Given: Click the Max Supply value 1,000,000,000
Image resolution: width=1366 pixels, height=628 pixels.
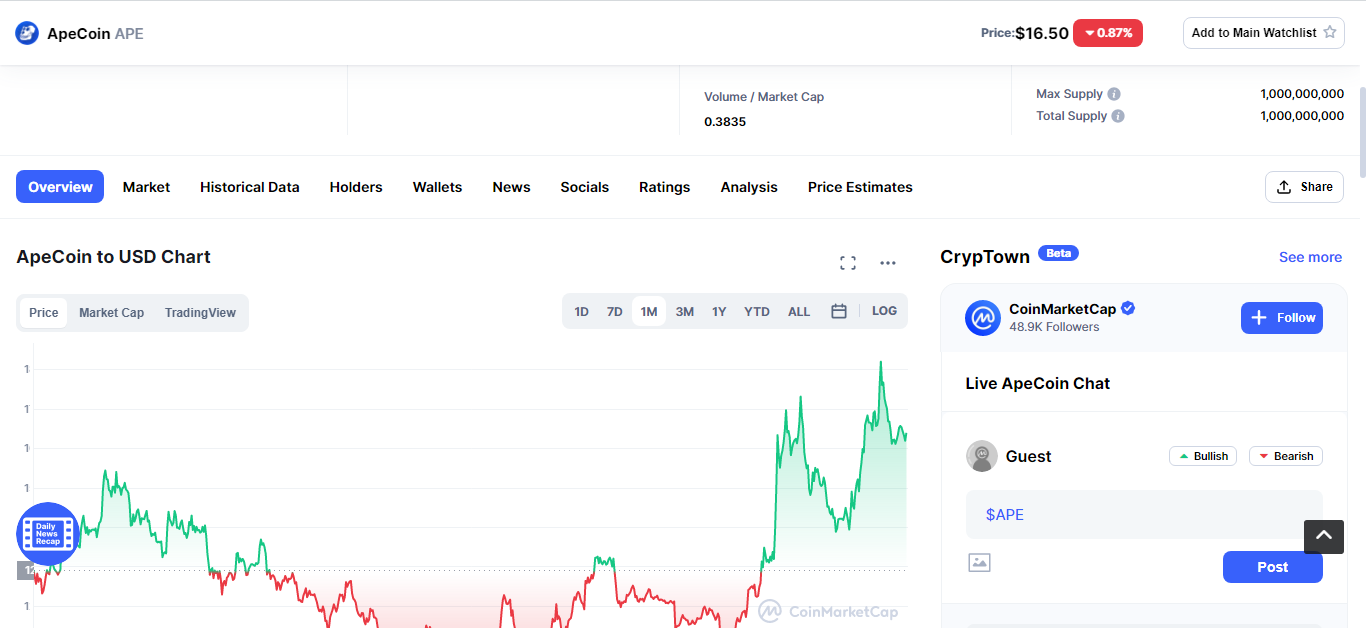Looking at the screenshot, I should (1302, 94).
